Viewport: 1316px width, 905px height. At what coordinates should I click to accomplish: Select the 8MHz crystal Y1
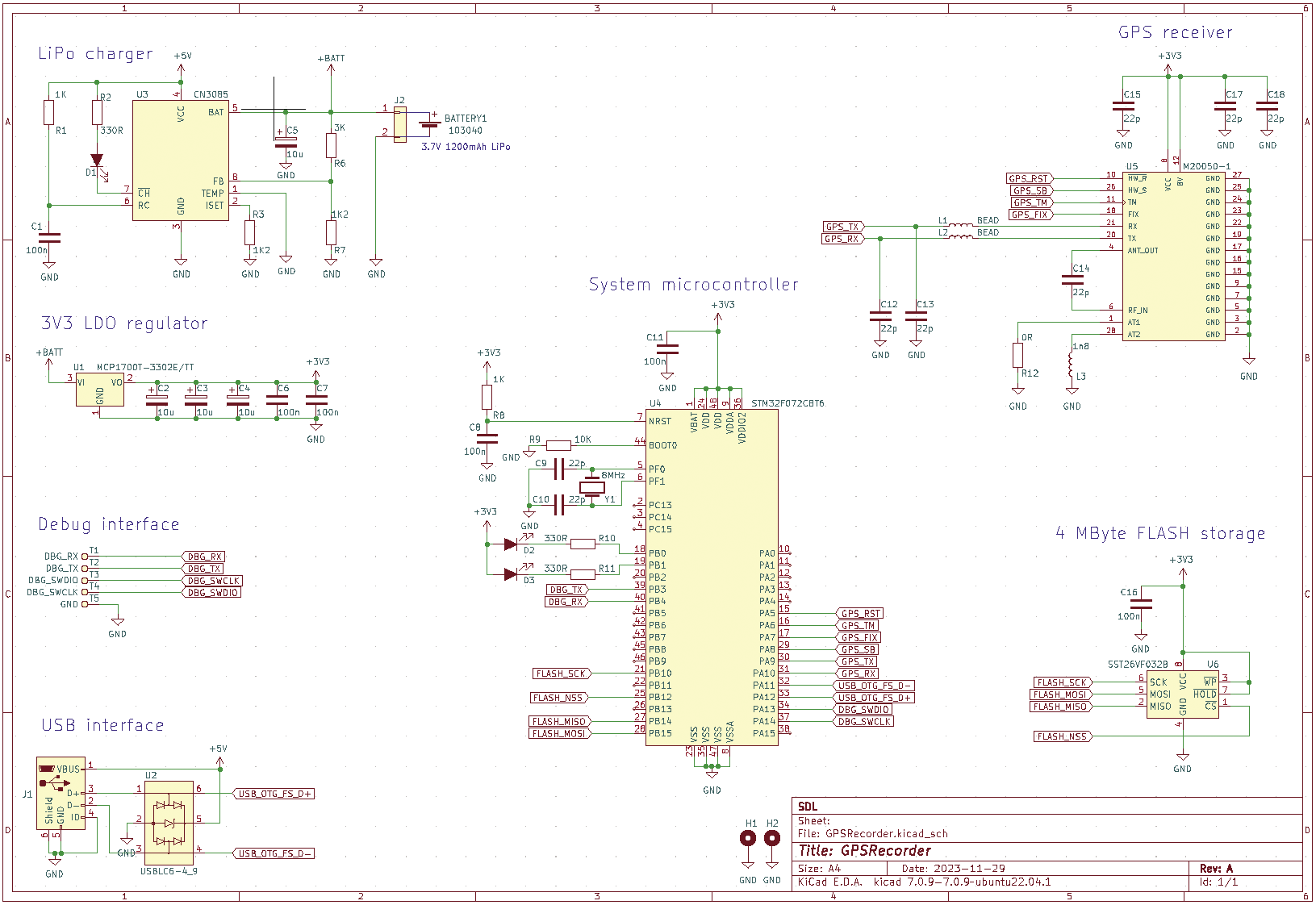pyautogui.click(x=592, y=486)
